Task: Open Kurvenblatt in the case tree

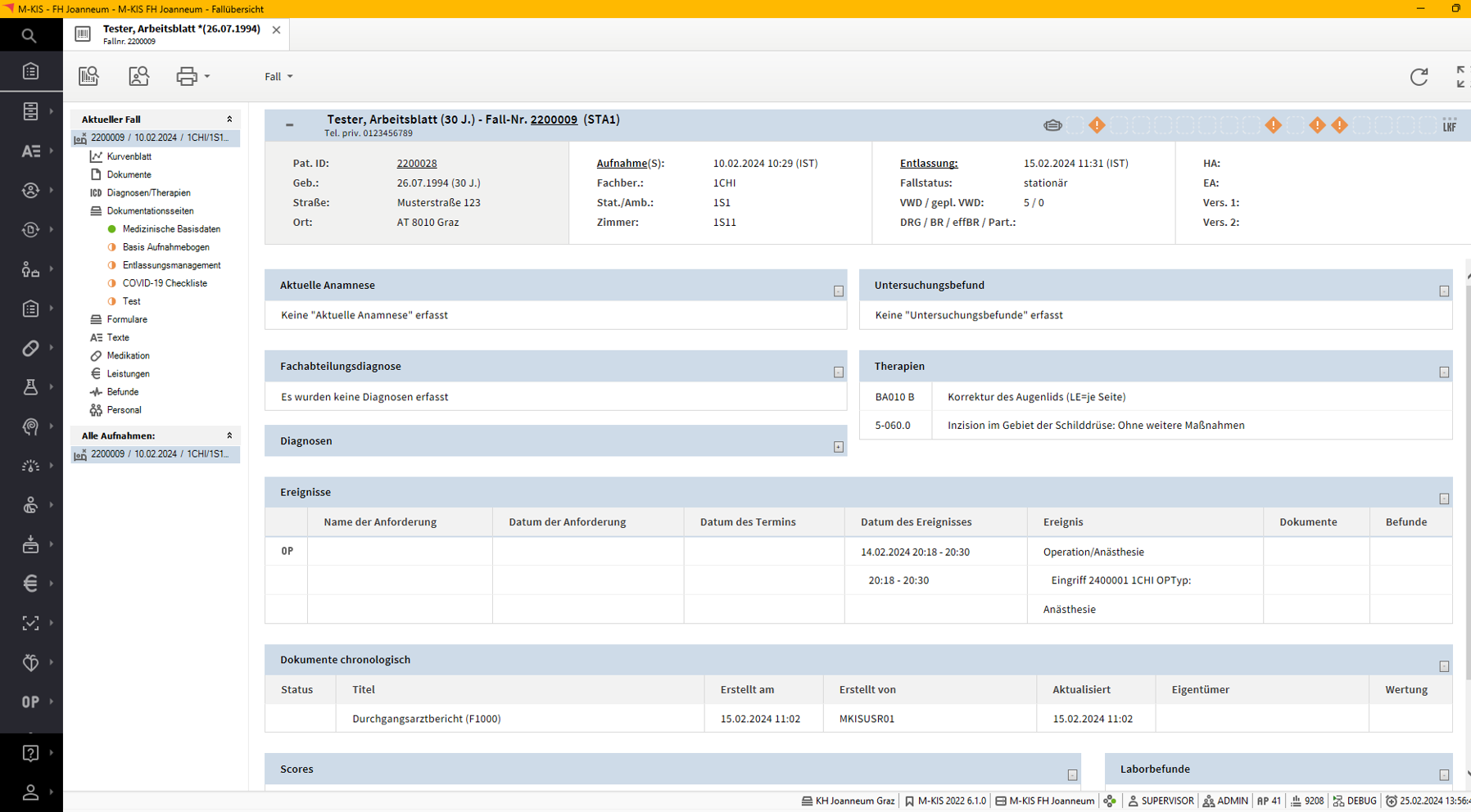Action: click(129, 156)
